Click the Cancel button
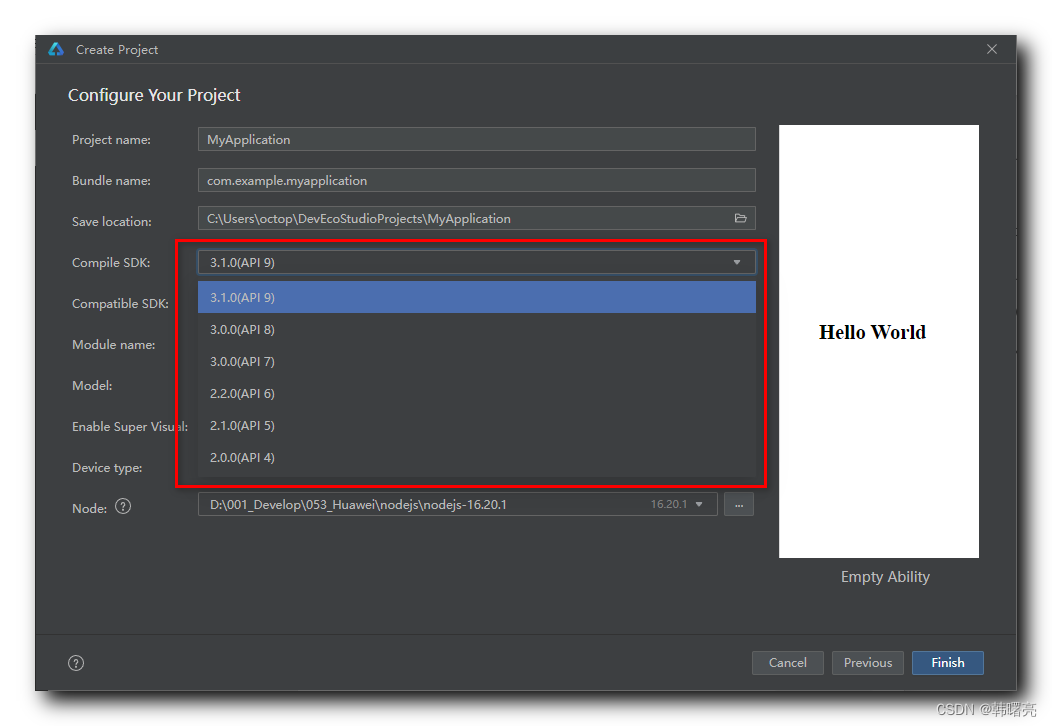 [787, 662]
